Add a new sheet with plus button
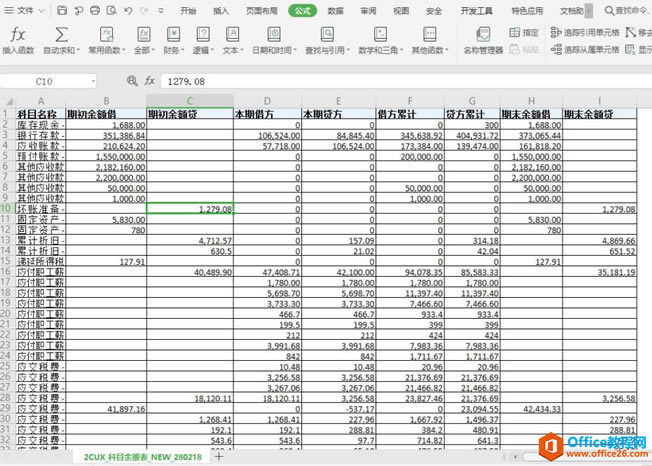Viewport: 652px width, 466px height. point(219,457)
